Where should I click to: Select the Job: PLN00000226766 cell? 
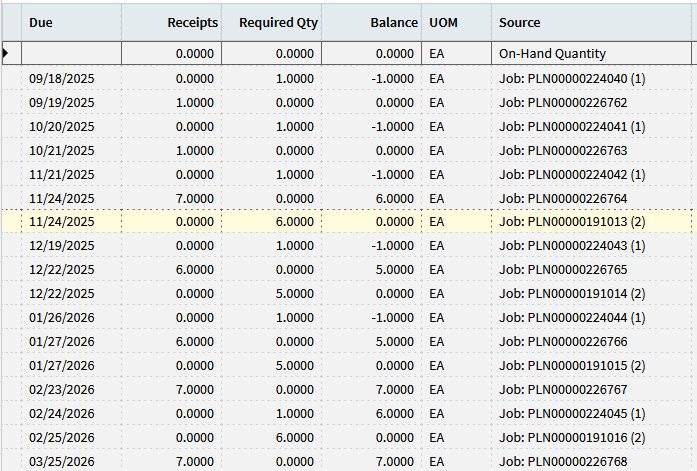[x=592, y=342]
